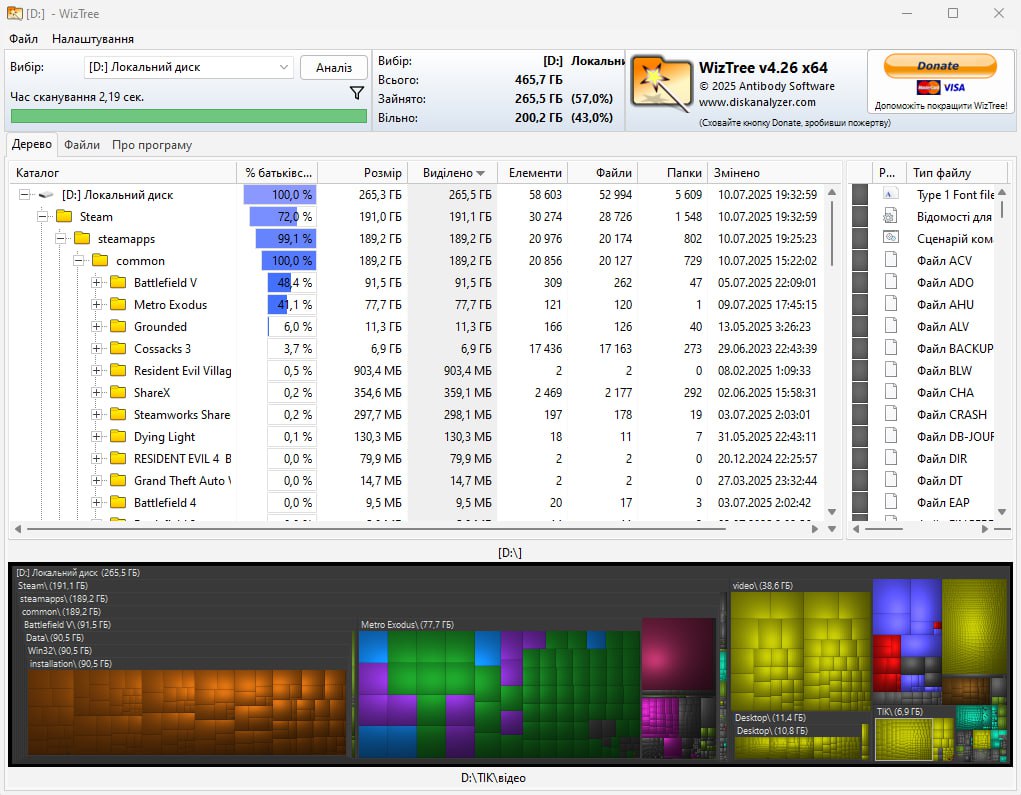This screenshot has width=1021, height=795.
Task: Open the Налаштування menu
Action: 92,39
